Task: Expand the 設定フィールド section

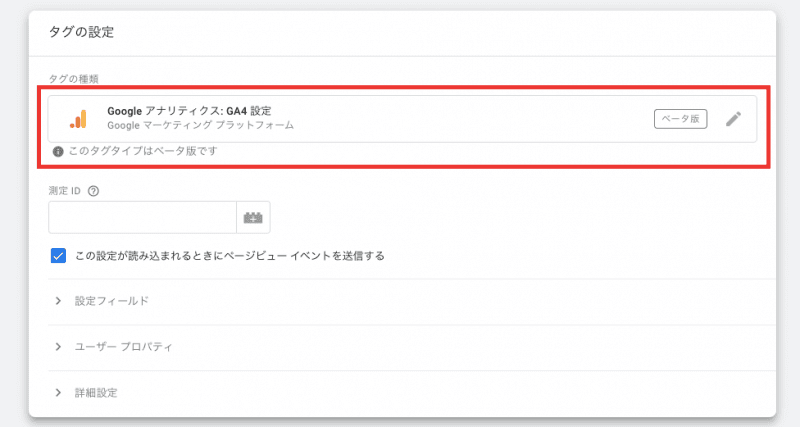Action: (58, 301)
